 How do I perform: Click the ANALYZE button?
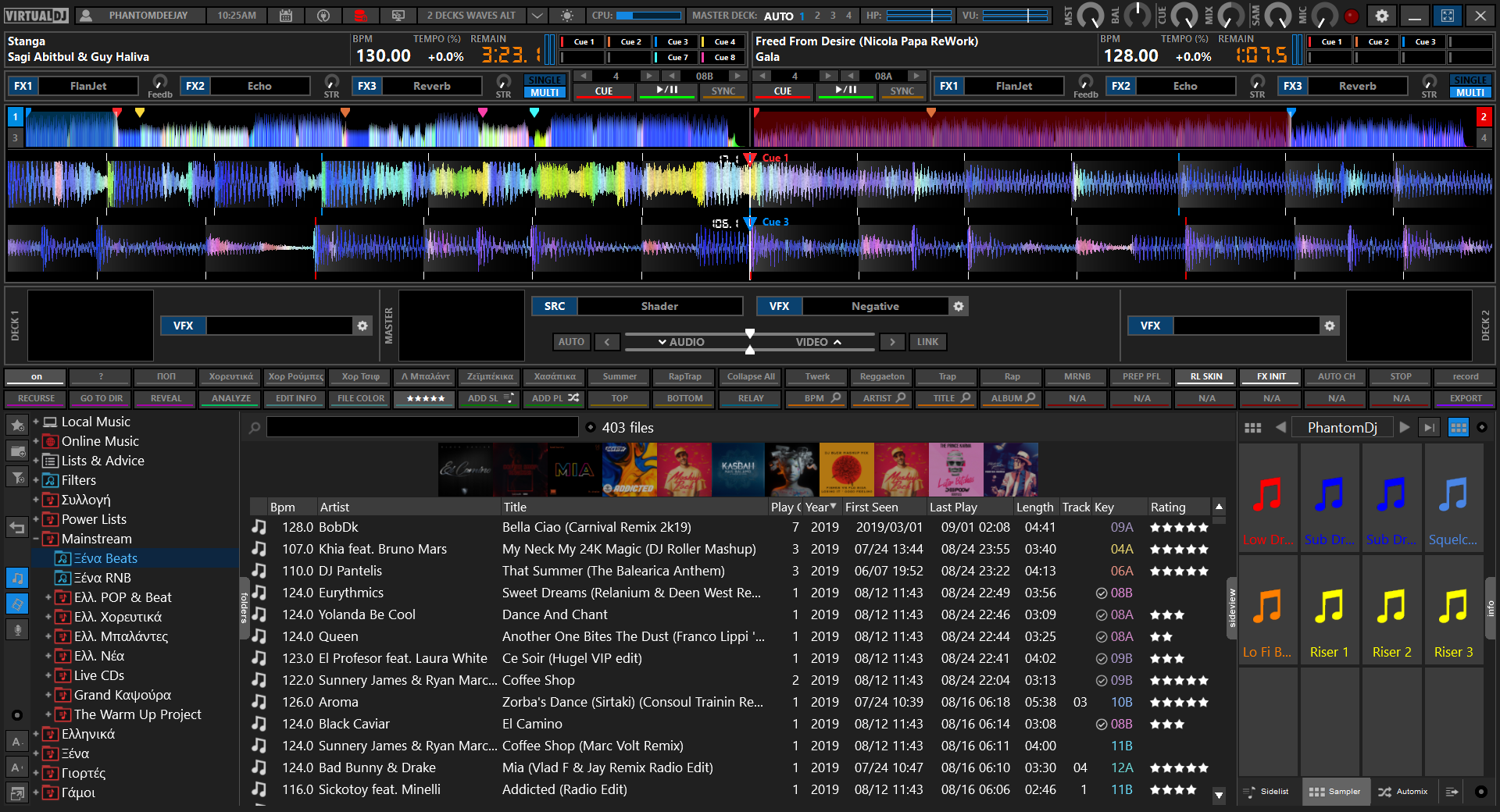[231, 398]
